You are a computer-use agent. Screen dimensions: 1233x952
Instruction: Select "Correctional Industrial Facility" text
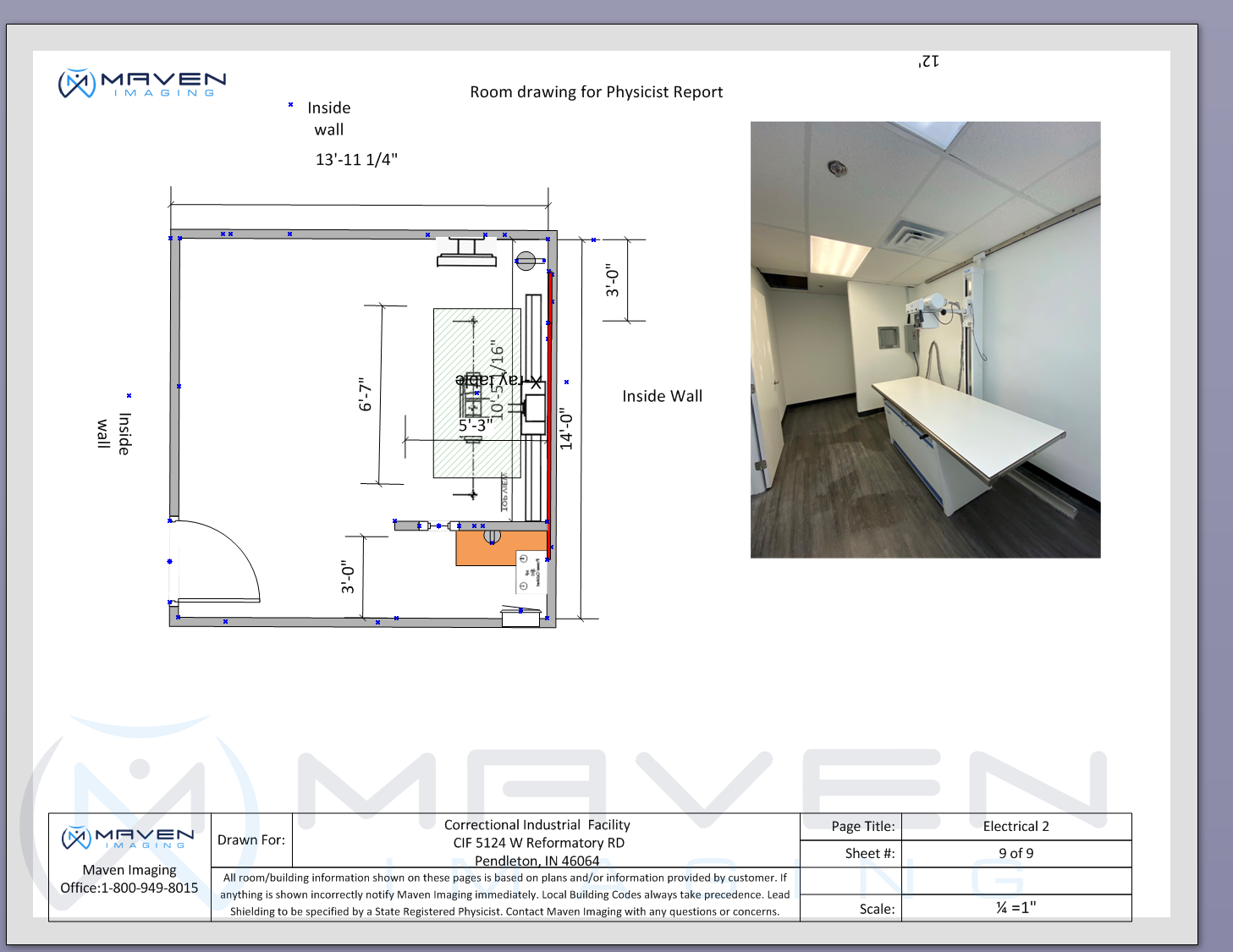pyautogui.click(x=537, y=825)
